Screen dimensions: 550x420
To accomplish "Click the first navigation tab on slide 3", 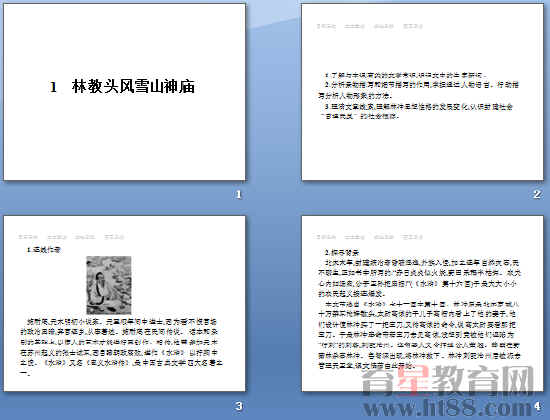I will point(28,237).
